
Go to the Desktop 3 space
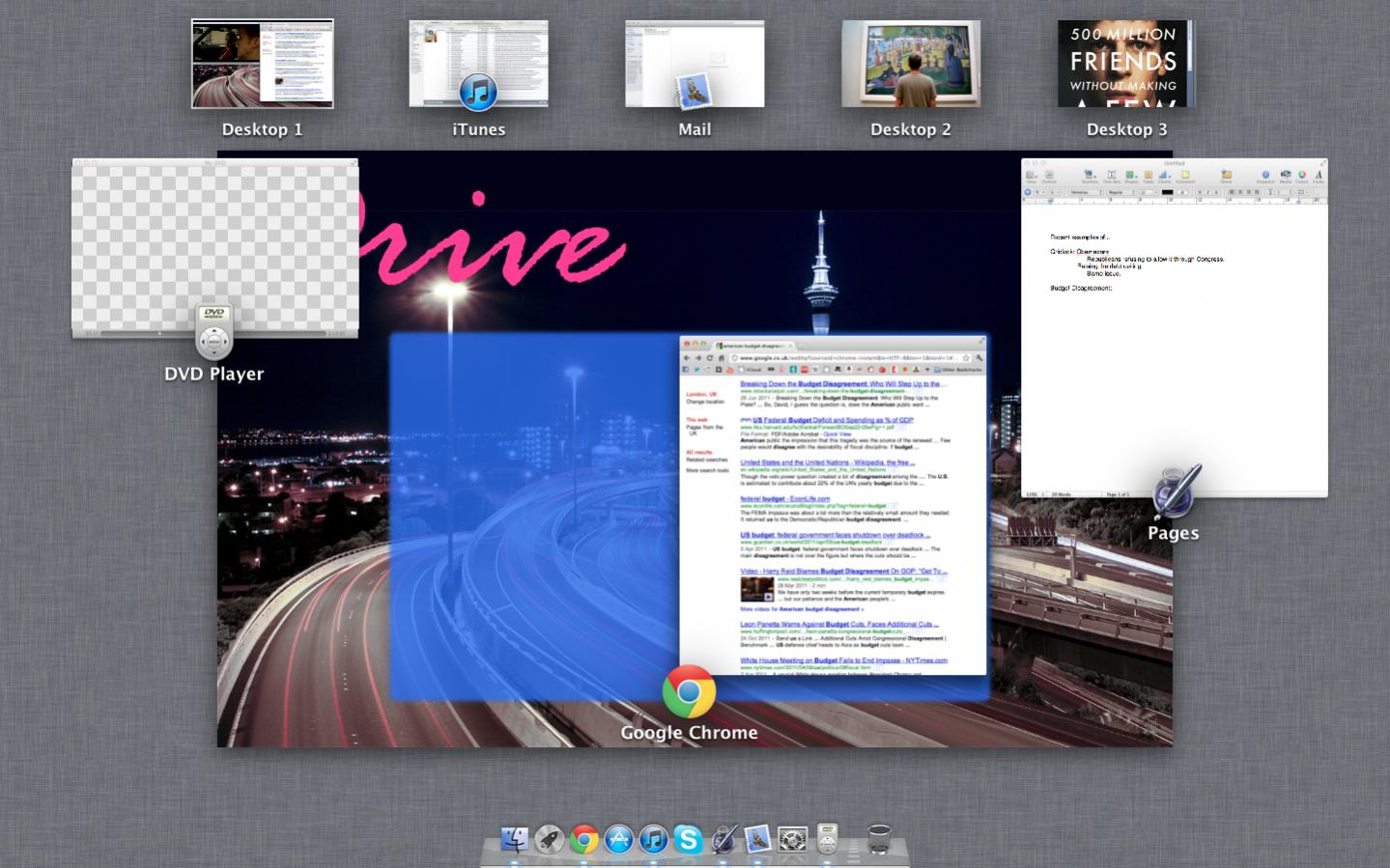(x=1126, y=64)
